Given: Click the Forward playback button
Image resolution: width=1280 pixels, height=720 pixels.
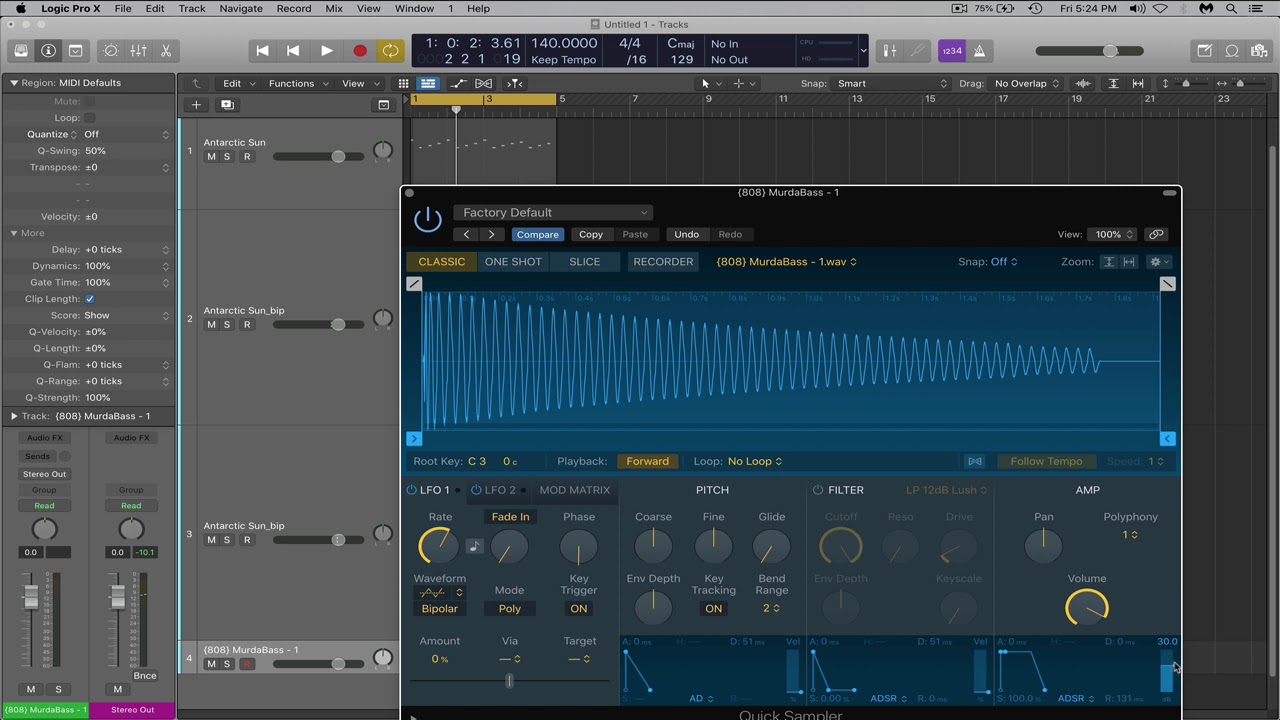Looking at the screenshot, I should [647, 461].
